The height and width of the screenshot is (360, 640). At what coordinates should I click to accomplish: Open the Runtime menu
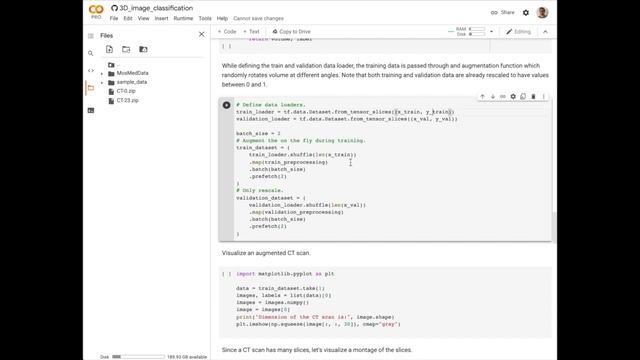coord(183,18)
